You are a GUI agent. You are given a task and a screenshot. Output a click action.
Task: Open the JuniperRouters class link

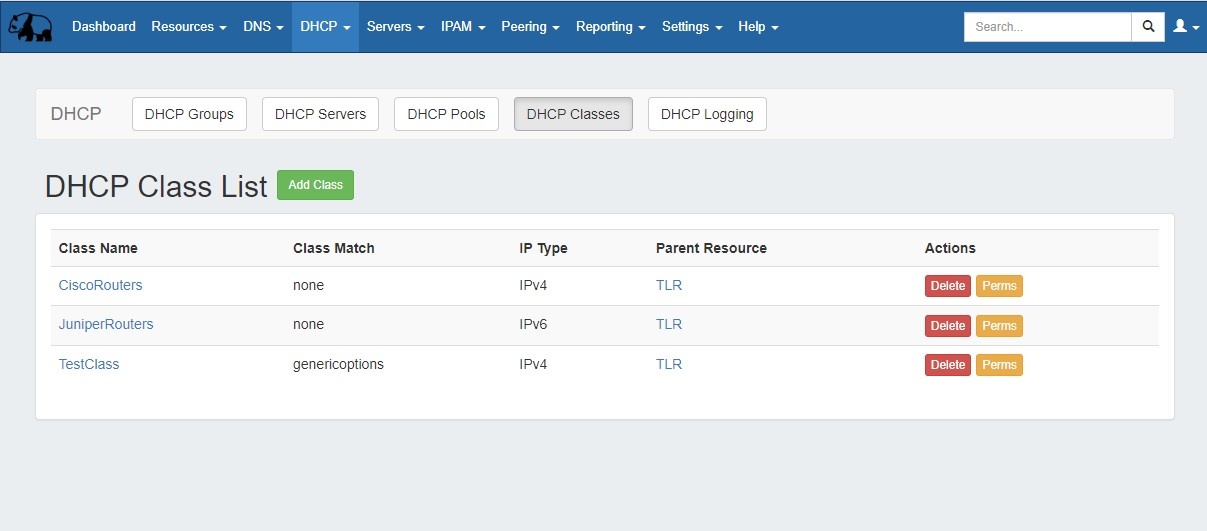click(106, 325)
